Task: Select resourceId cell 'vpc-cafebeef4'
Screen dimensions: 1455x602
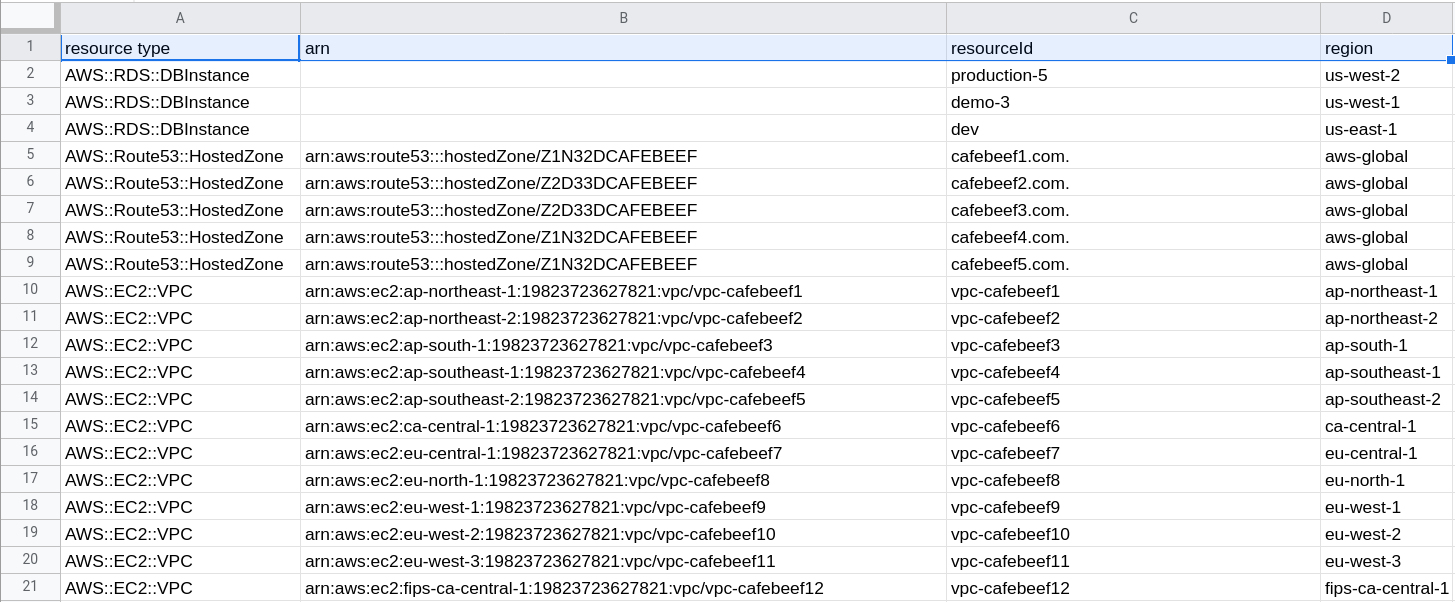Action: click(1133, 371)
